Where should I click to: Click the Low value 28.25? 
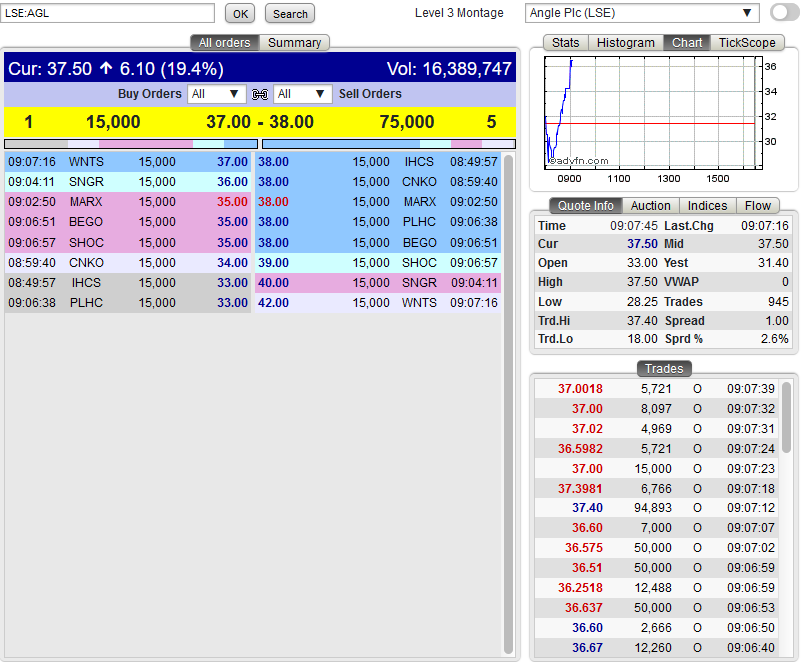[x=642, y=302]
